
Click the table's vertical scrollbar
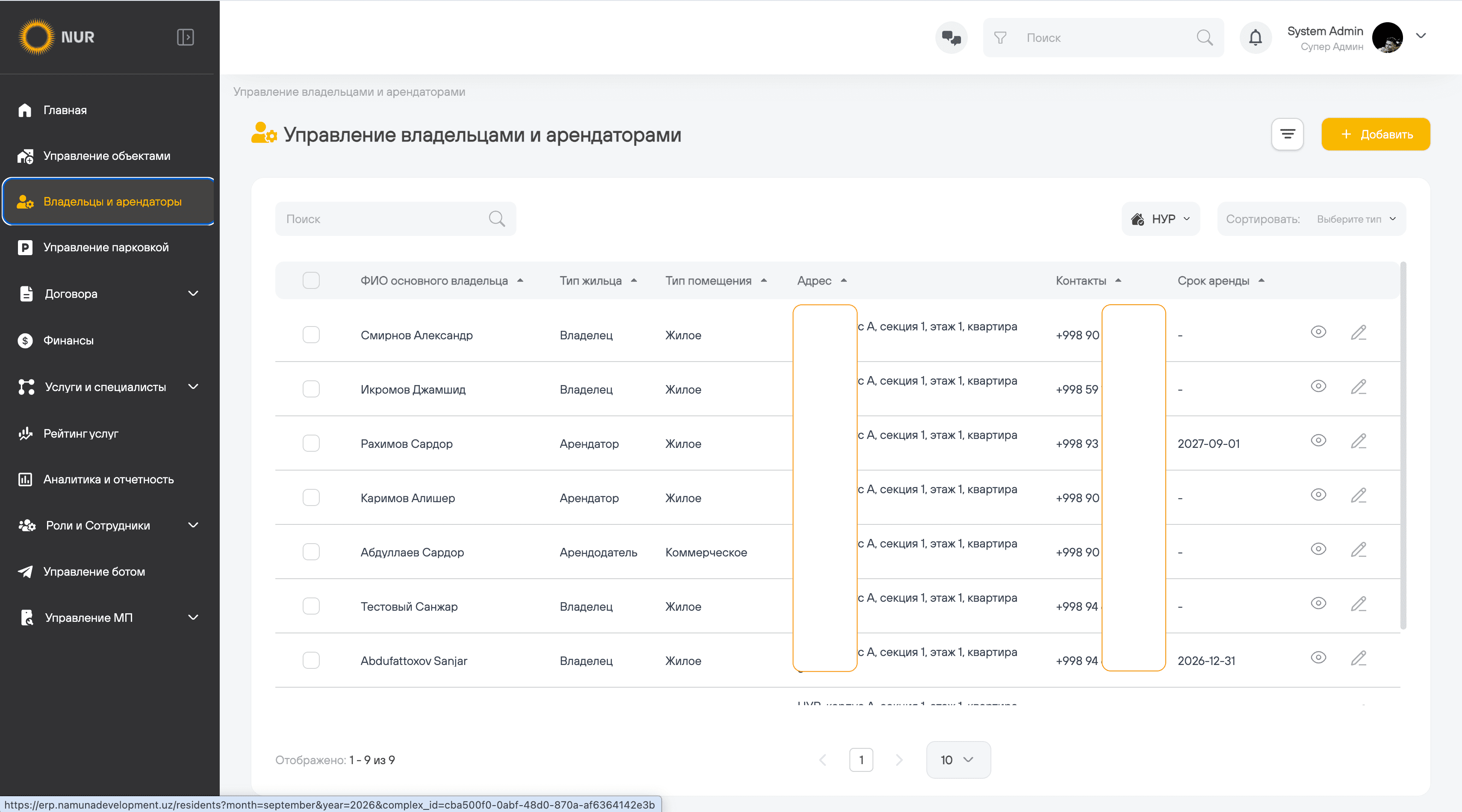(x=1403, y=445)
